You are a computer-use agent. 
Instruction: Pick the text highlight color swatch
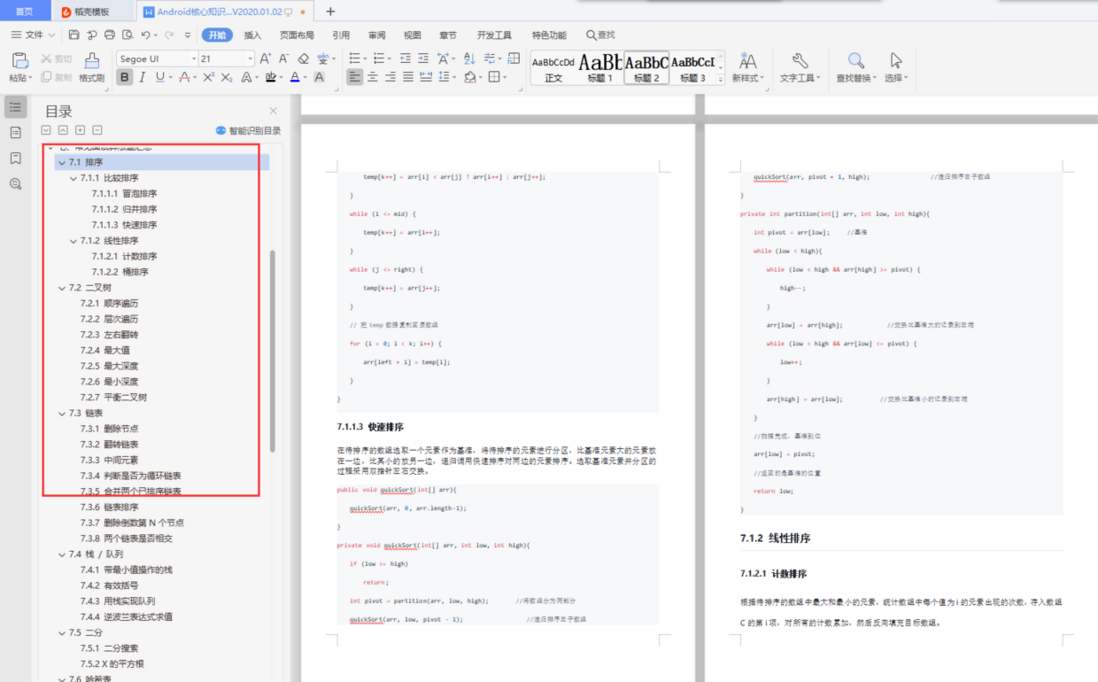click(270, 77)
